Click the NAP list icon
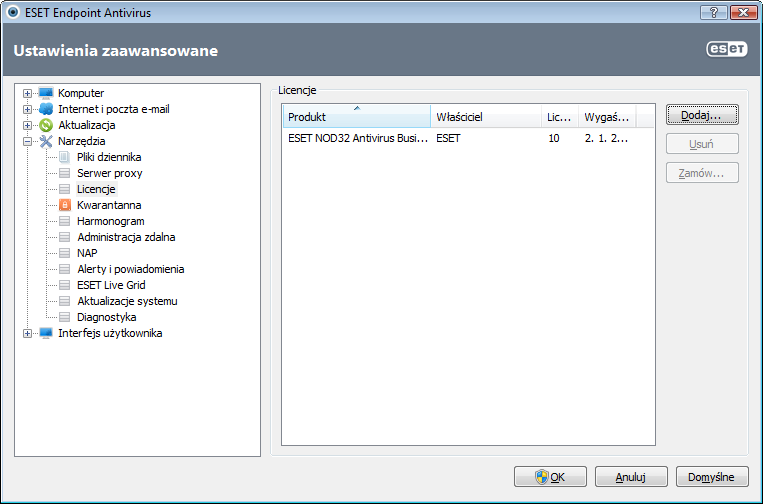The height and width of the screenshot is (504, 763). click(x=64, y=253)
